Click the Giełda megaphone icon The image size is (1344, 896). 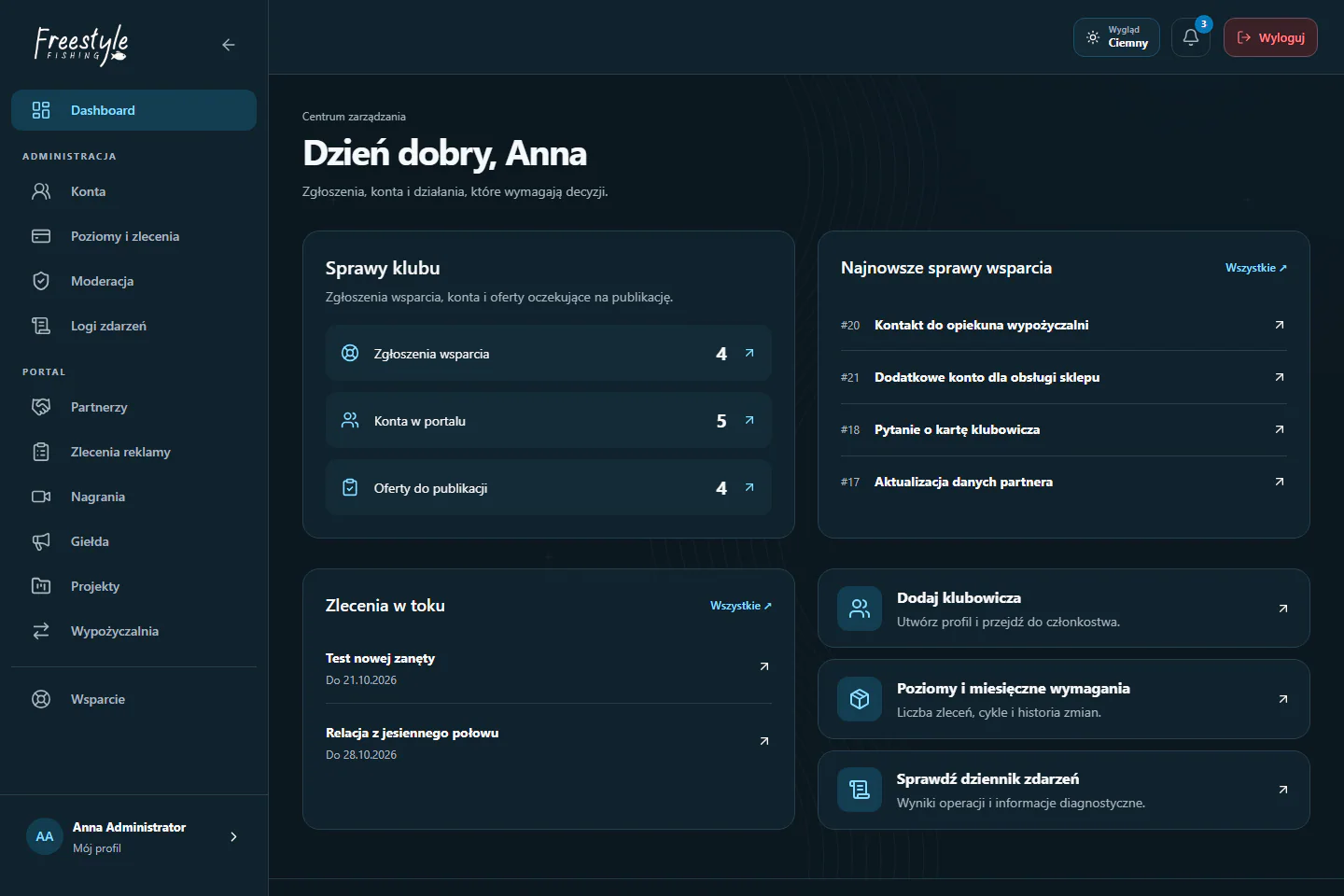41,541
